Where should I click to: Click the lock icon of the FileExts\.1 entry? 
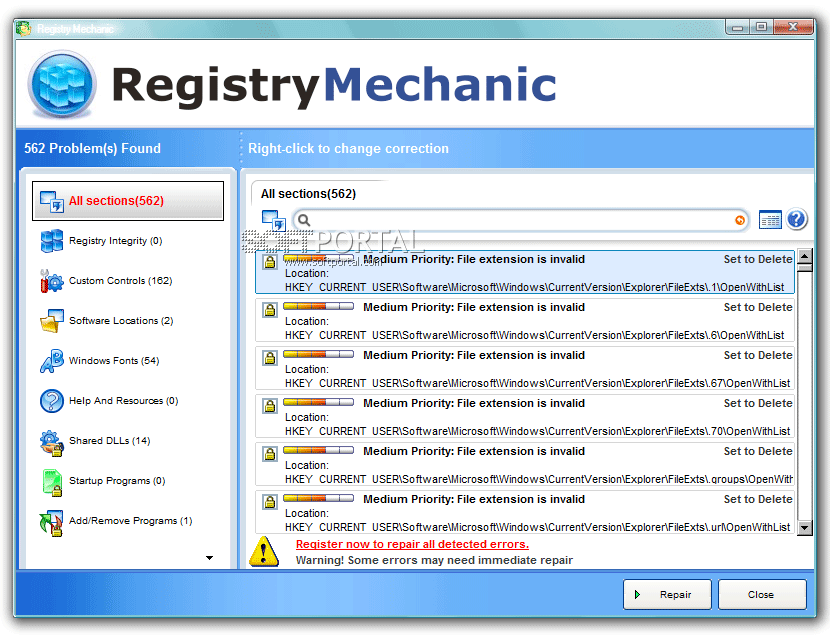pyautogui.click(x=270, y=262)
